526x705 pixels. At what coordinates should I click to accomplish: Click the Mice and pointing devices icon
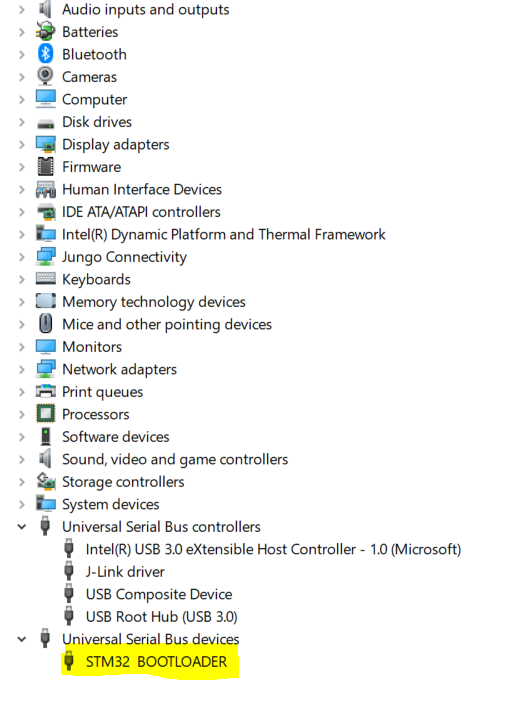click(45, 324)
